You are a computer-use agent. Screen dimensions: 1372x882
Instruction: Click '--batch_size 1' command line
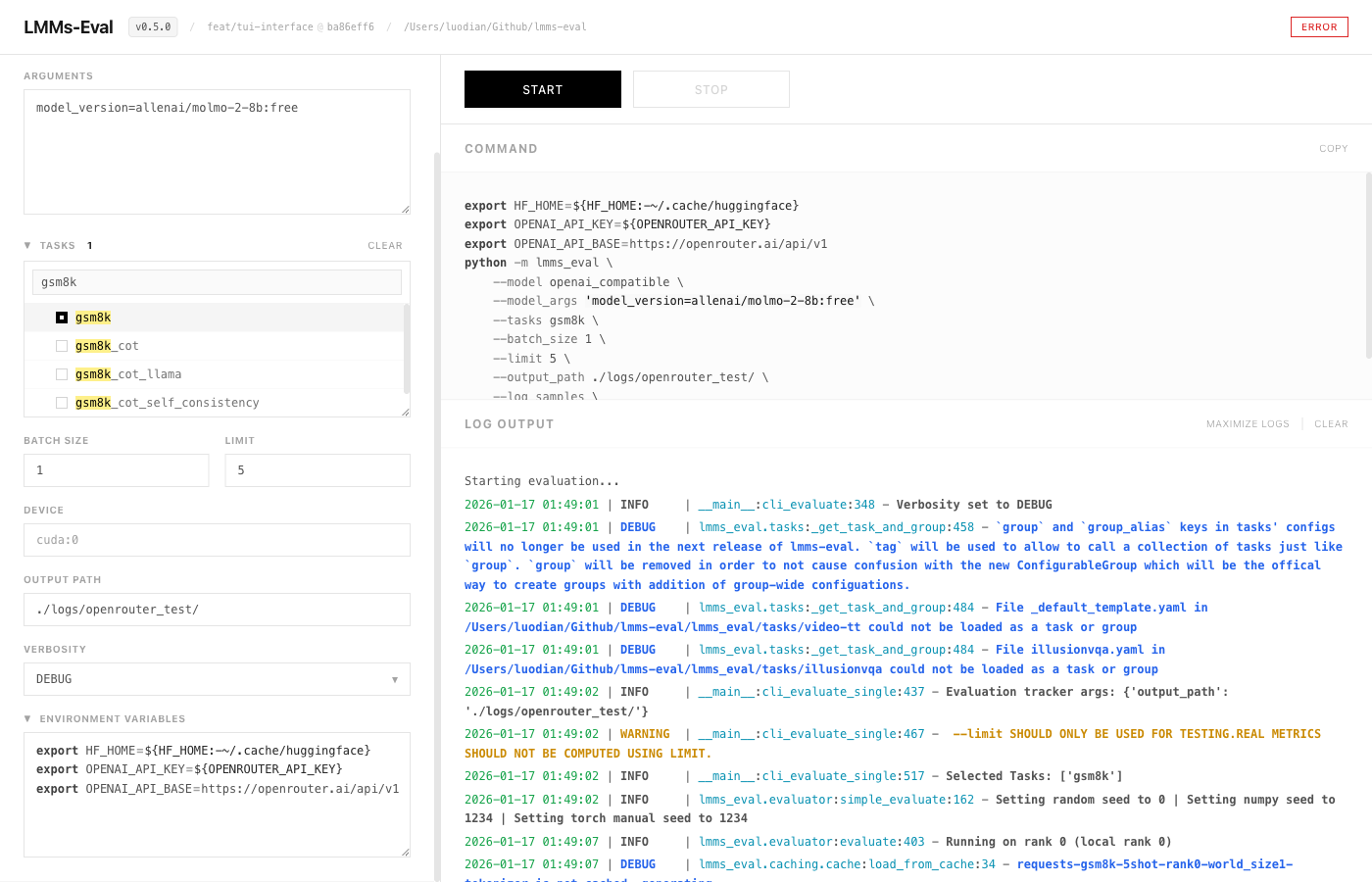click(x=549, y=339)
